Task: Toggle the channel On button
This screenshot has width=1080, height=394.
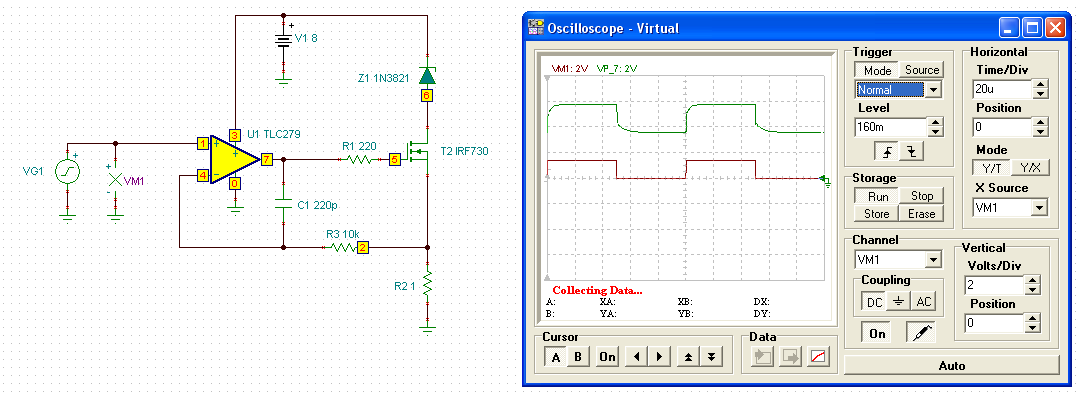Action: pyautogui.click(x=877, y=333)
